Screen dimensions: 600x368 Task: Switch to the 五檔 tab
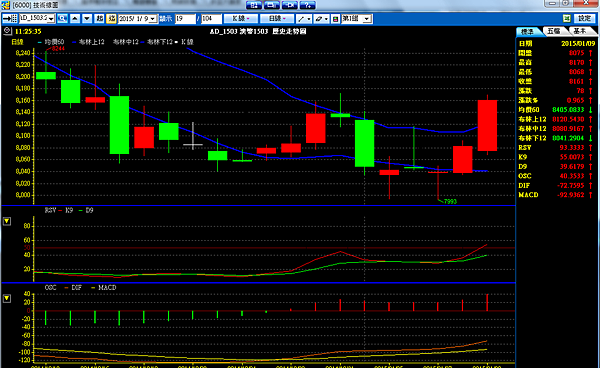pyautogui.click(x=554, y=31)
